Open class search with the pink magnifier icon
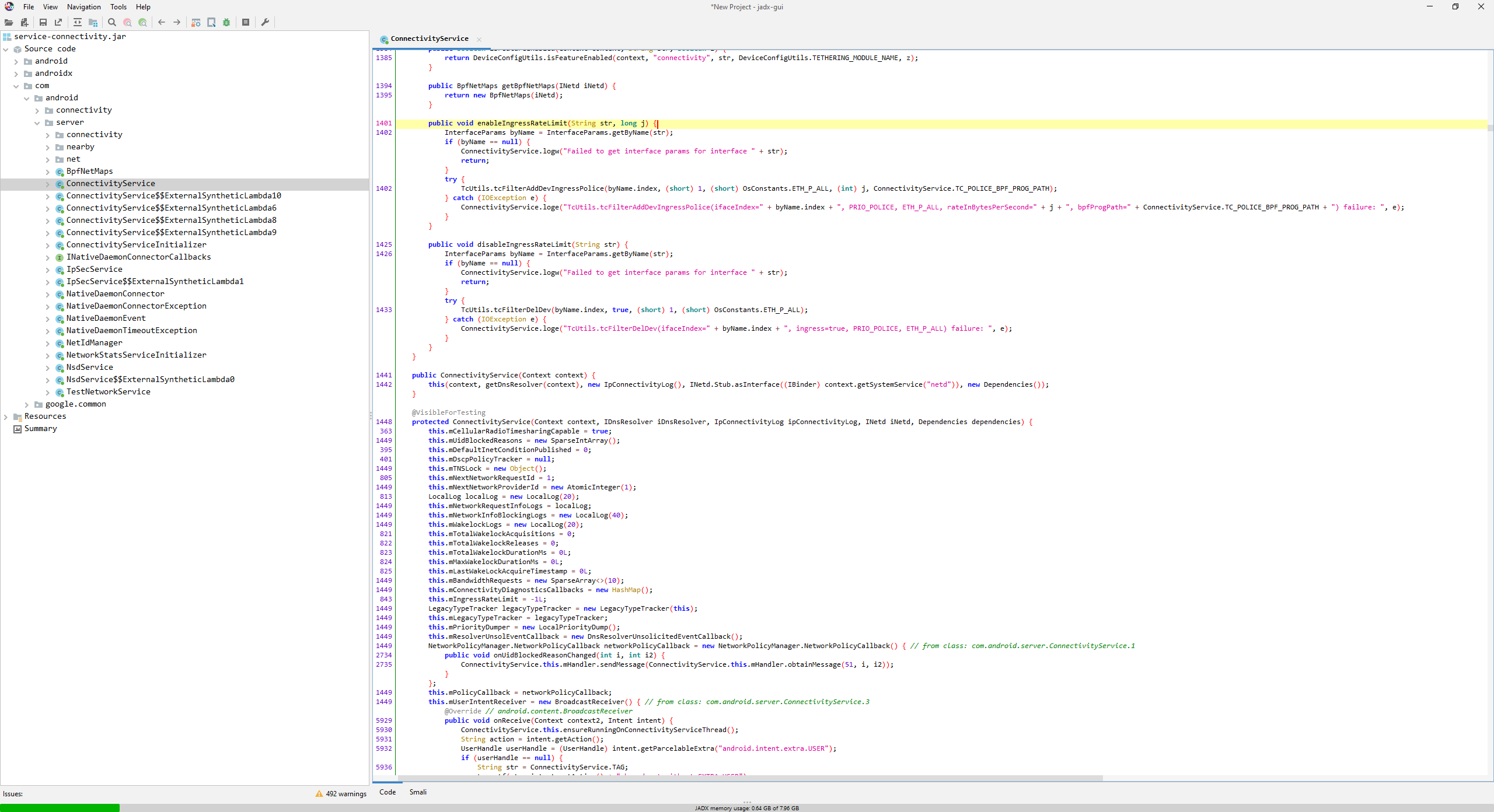 [127, 22]
